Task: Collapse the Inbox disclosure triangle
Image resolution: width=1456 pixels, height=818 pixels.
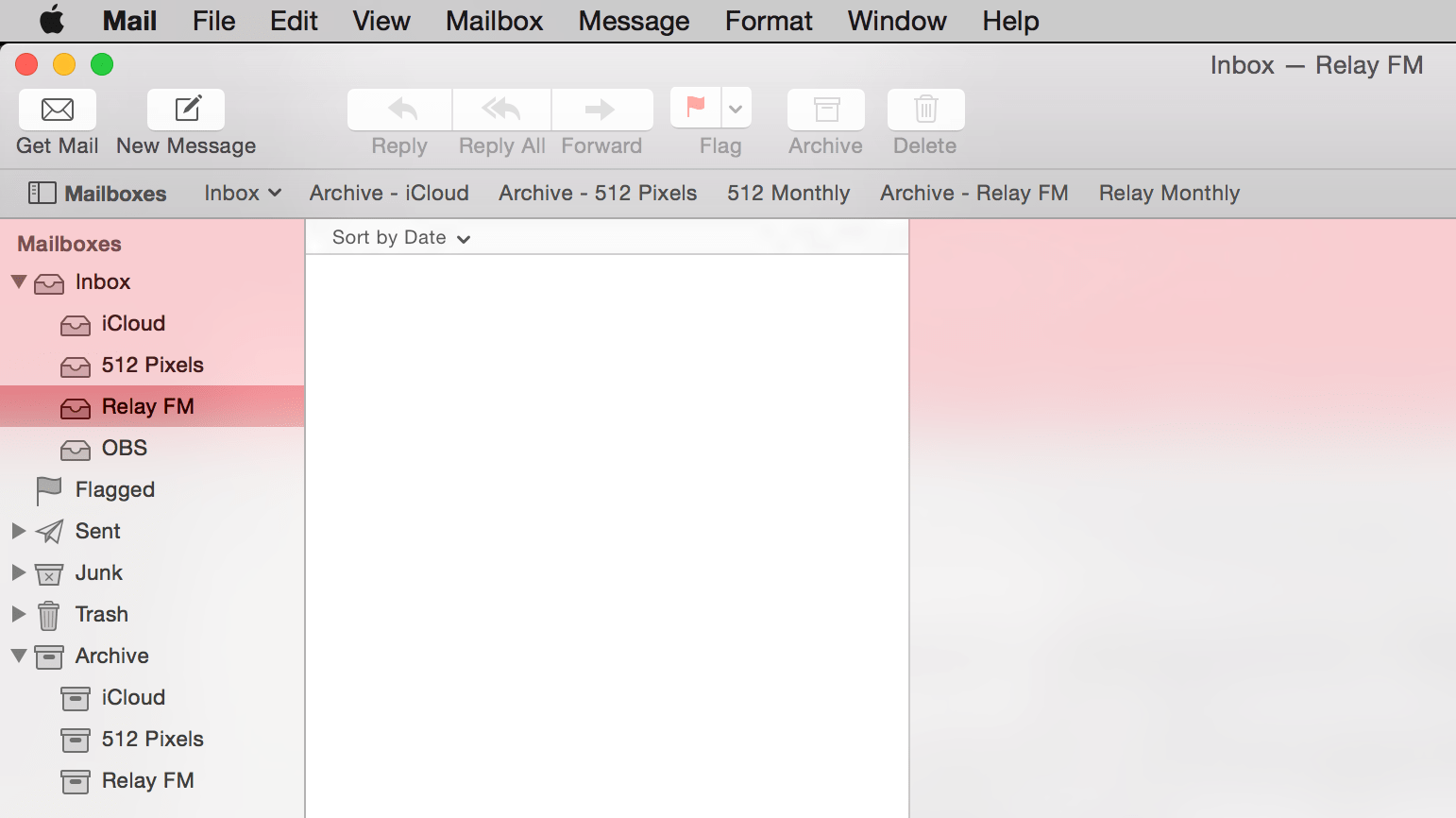Action: coord(18,281)
